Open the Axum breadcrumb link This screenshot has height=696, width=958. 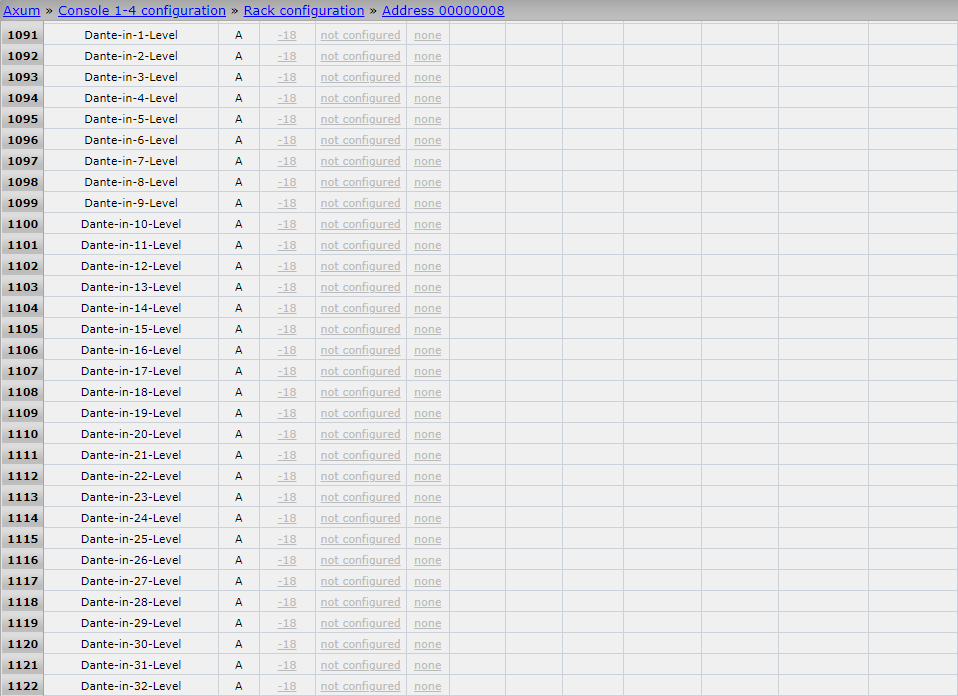pos(21,11)
